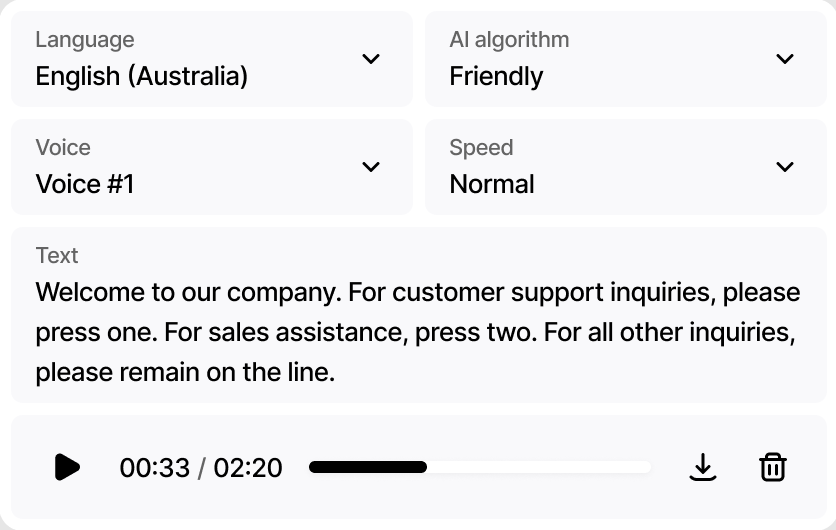Click the Friendly algorithm value

[496, 76]
